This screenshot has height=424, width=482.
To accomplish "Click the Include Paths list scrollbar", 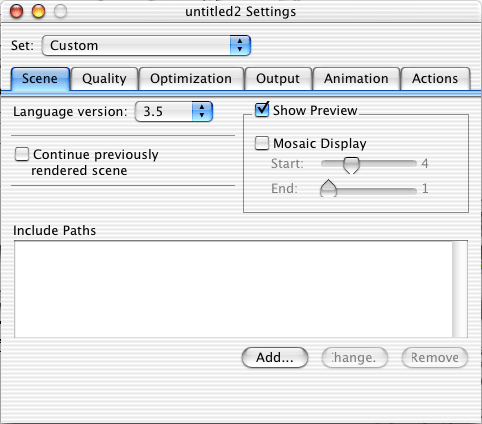I will click(x=460, y=289).
